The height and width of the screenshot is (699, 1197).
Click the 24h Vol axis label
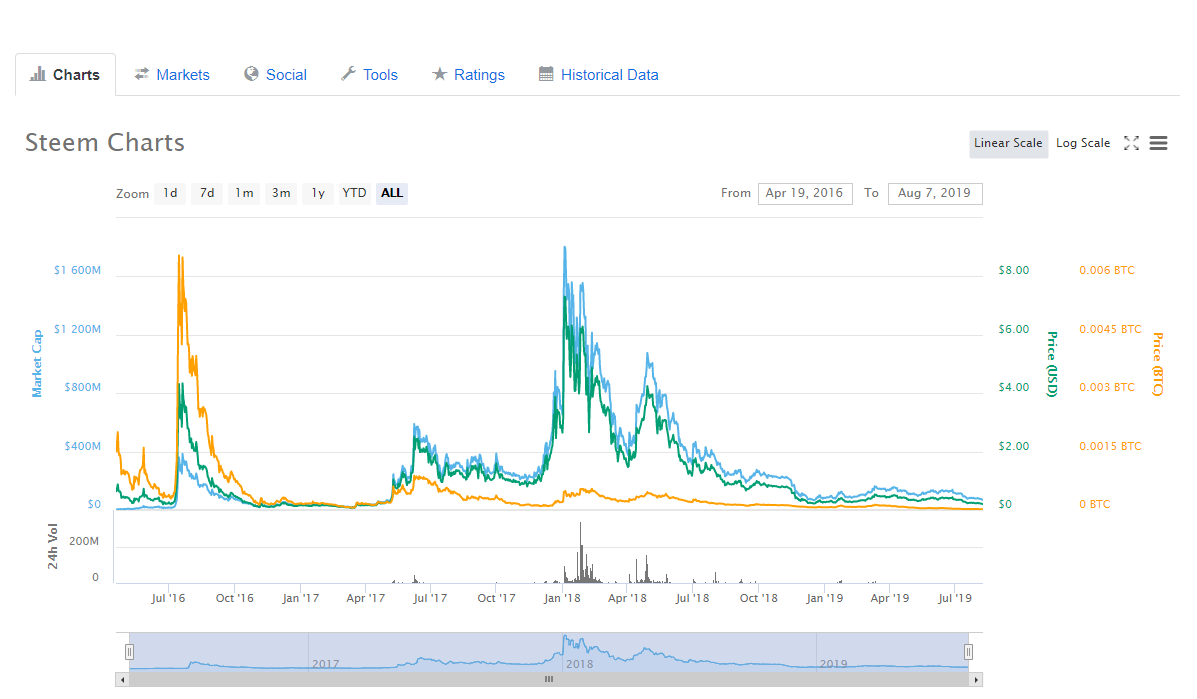(53, 546)
